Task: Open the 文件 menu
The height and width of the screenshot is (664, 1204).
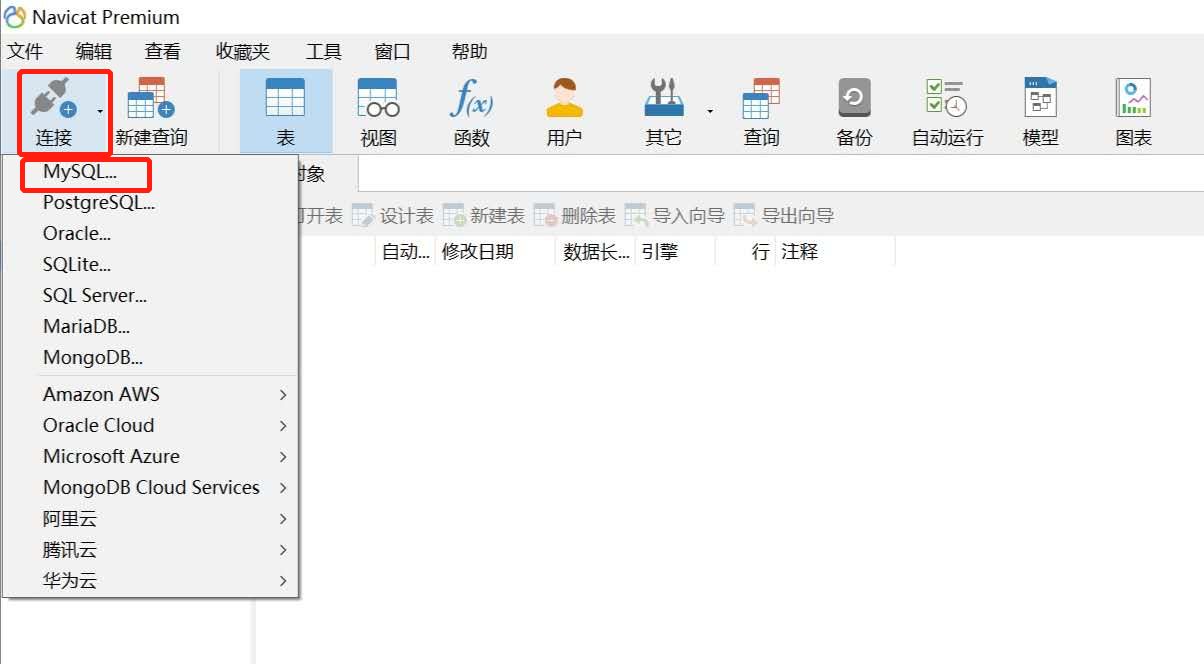Action: [25, 52]
